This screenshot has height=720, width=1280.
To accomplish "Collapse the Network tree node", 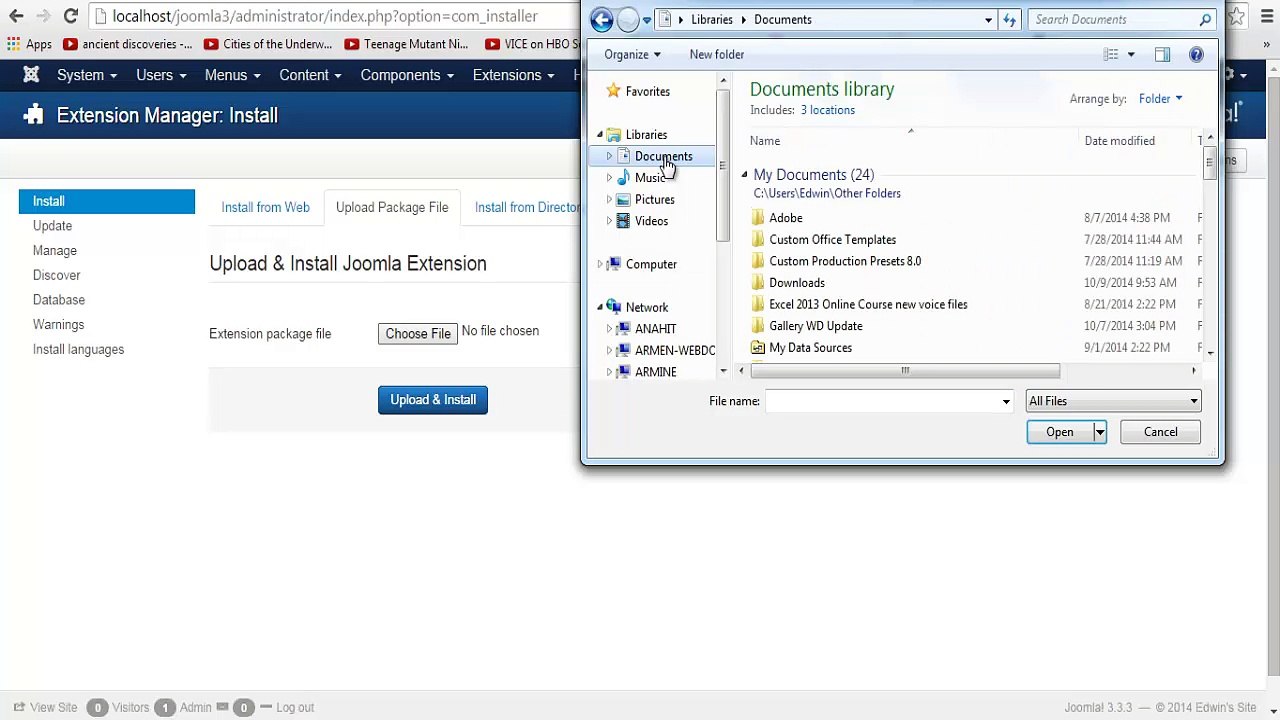I will click(x=600, y=307).
